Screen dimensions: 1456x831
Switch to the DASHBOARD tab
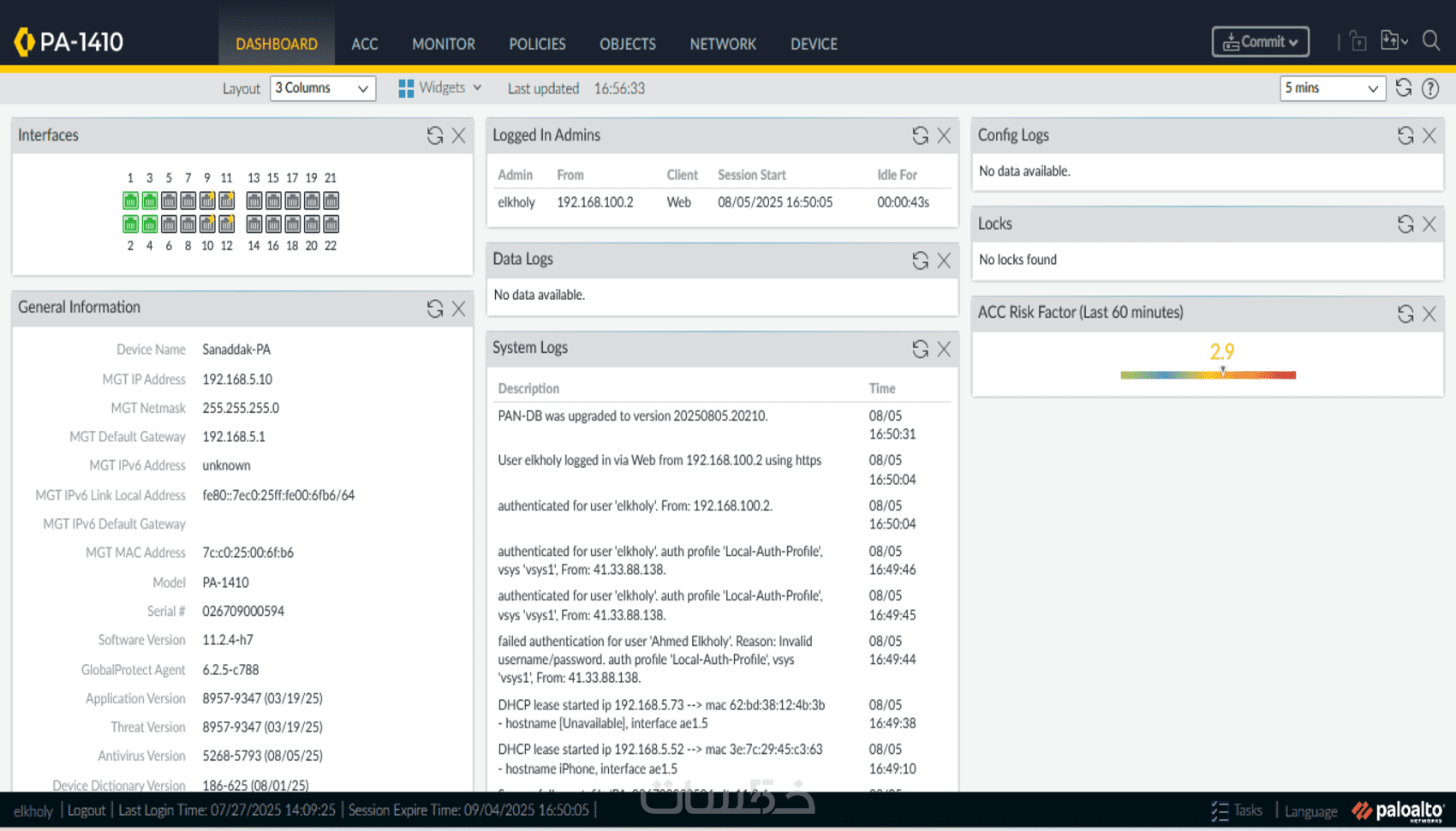point(277,44)
